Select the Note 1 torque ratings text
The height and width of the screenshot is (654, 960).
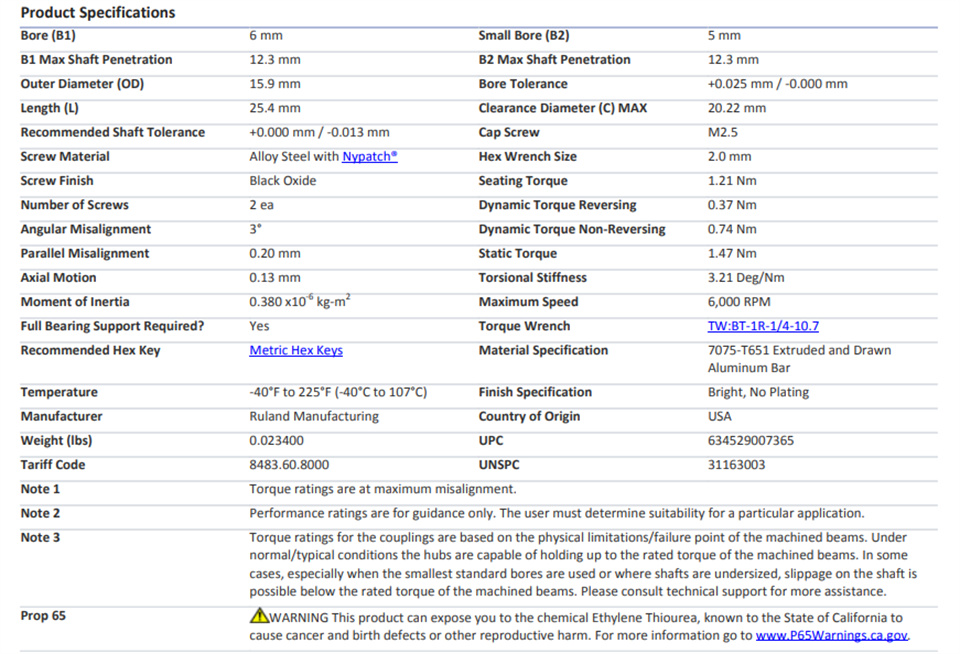[x=383, y=489]
